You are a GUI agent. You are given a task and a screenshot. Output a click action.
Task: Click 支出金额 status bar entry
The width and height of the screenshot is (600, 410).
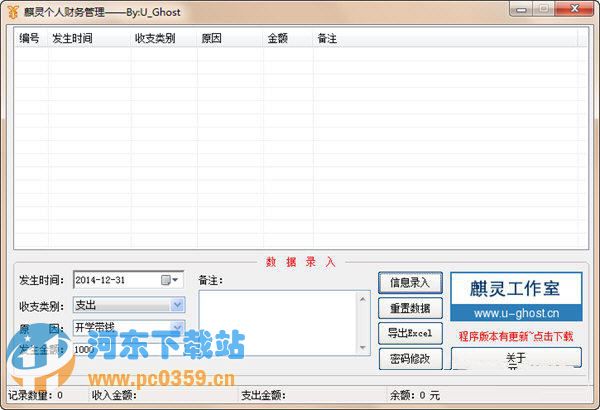pyautogui.click(x=263, y=395)
